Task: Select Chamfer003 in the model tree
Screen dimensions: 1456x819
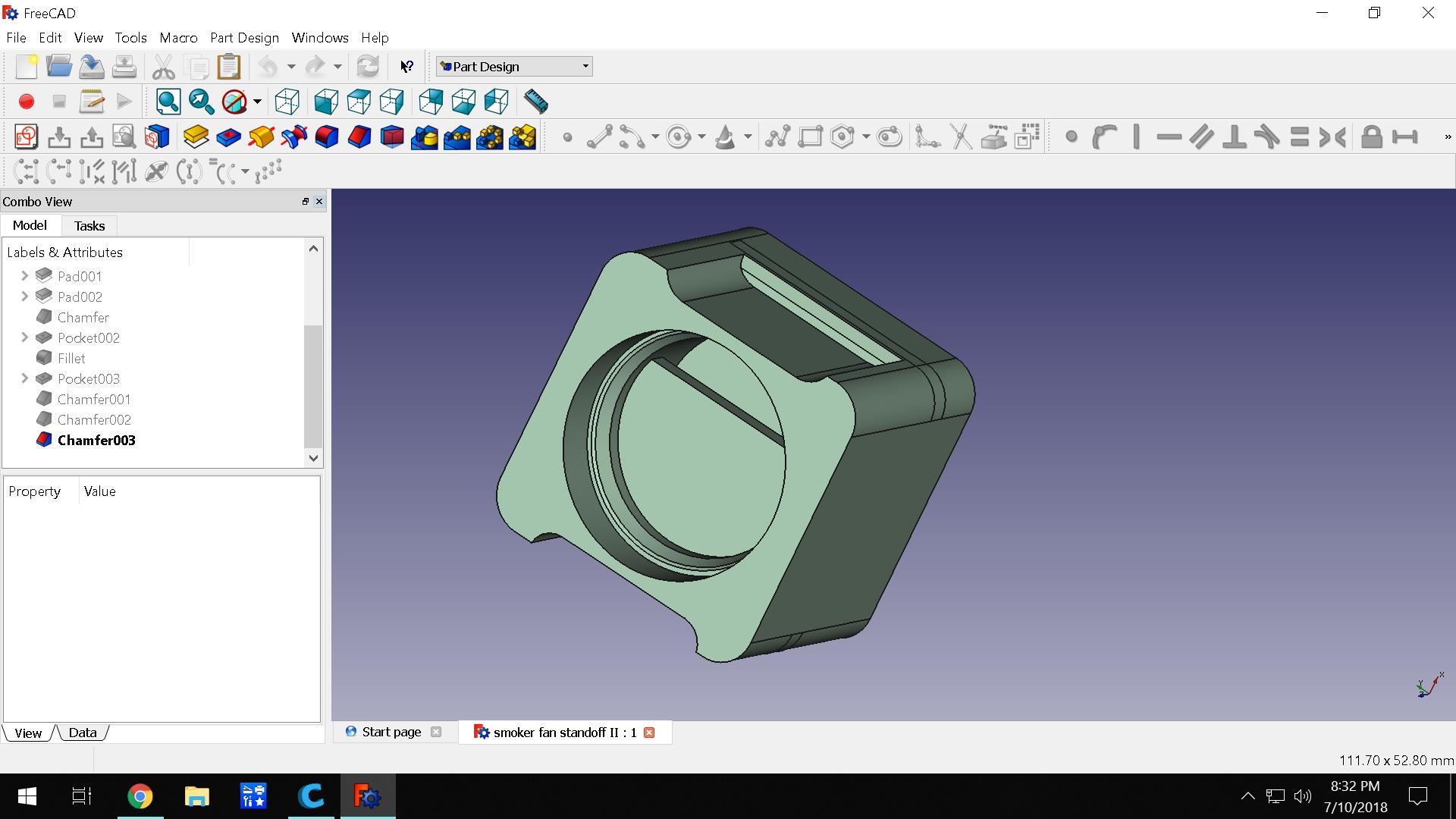Action: 96,441
